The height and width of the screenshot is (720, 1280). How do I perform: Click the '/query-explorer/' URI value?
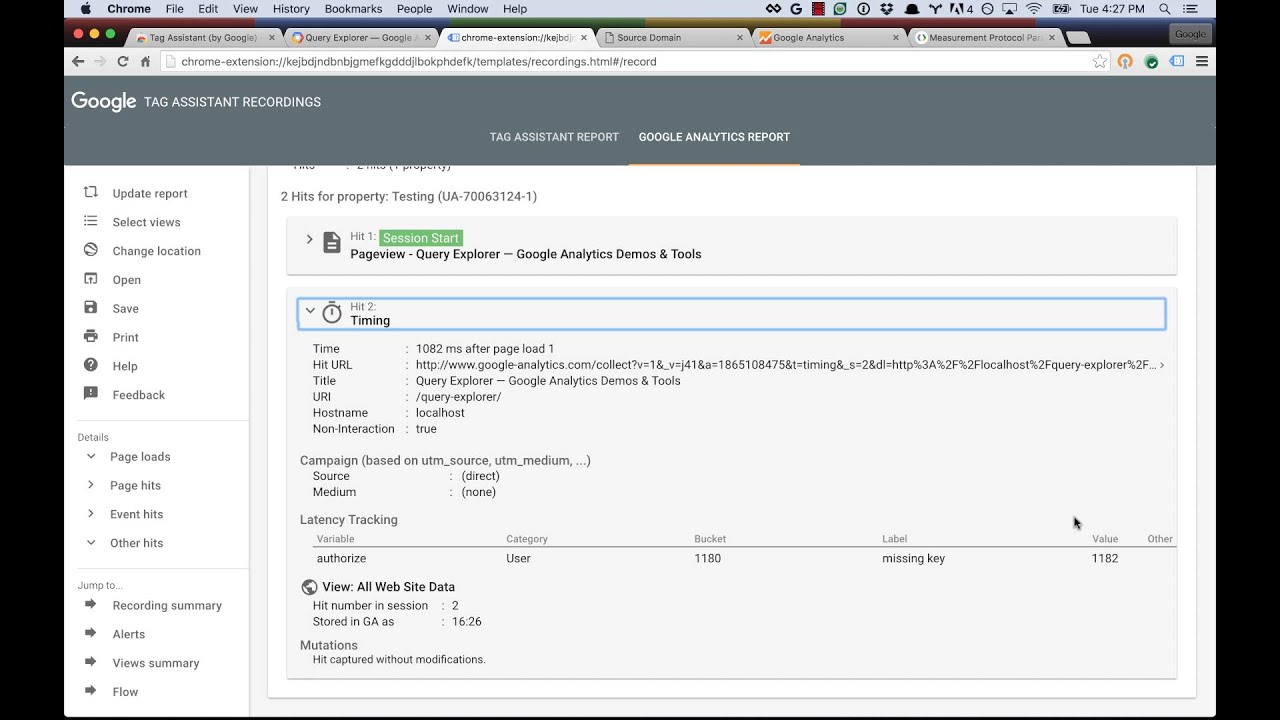pyautogui.click(x=458, y=397)
